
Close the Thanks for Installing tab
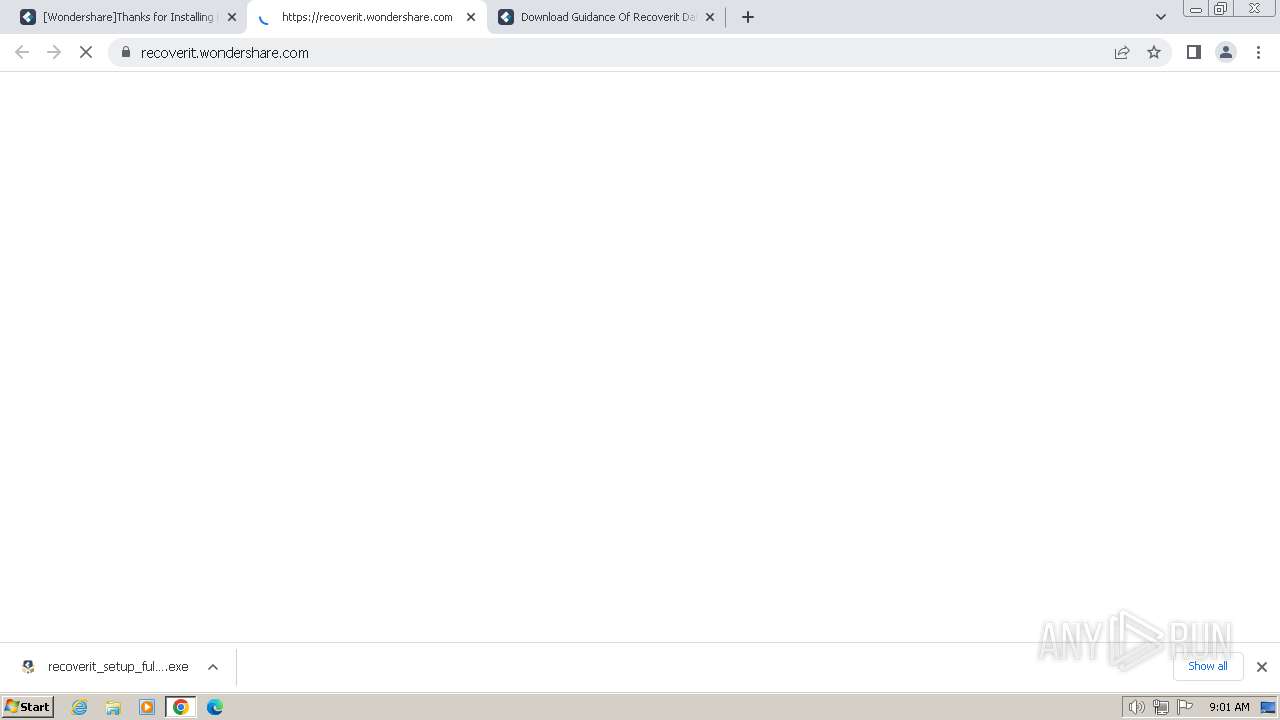[x=232, y=17]
